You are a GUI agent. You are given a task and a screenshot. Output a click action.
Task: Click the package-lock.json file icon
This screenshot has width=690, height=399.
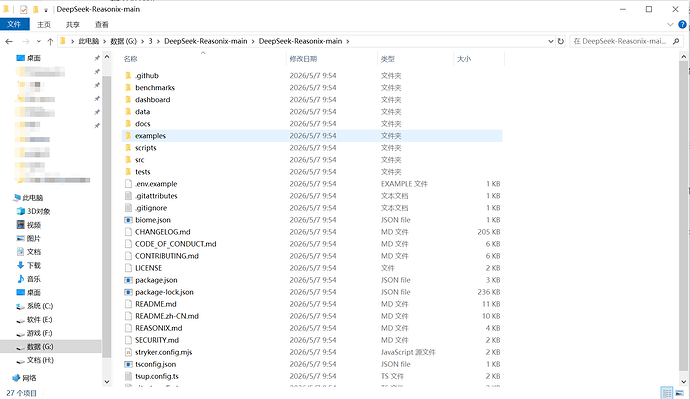tap(128, 292)
